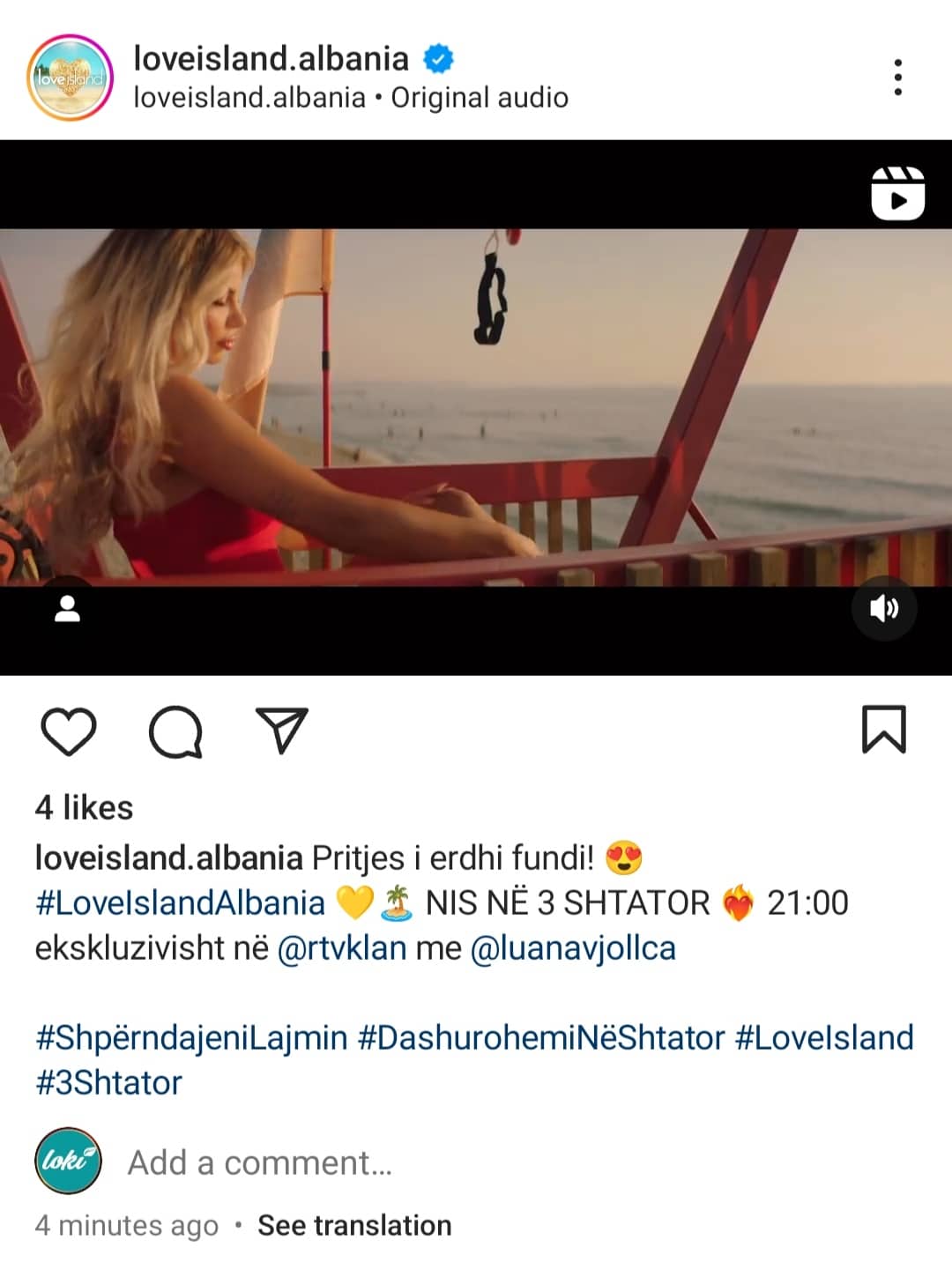Open the #ShpërndajeniLajmin hashtag
The image size is (952, 1277).
tap(191, 1038)
